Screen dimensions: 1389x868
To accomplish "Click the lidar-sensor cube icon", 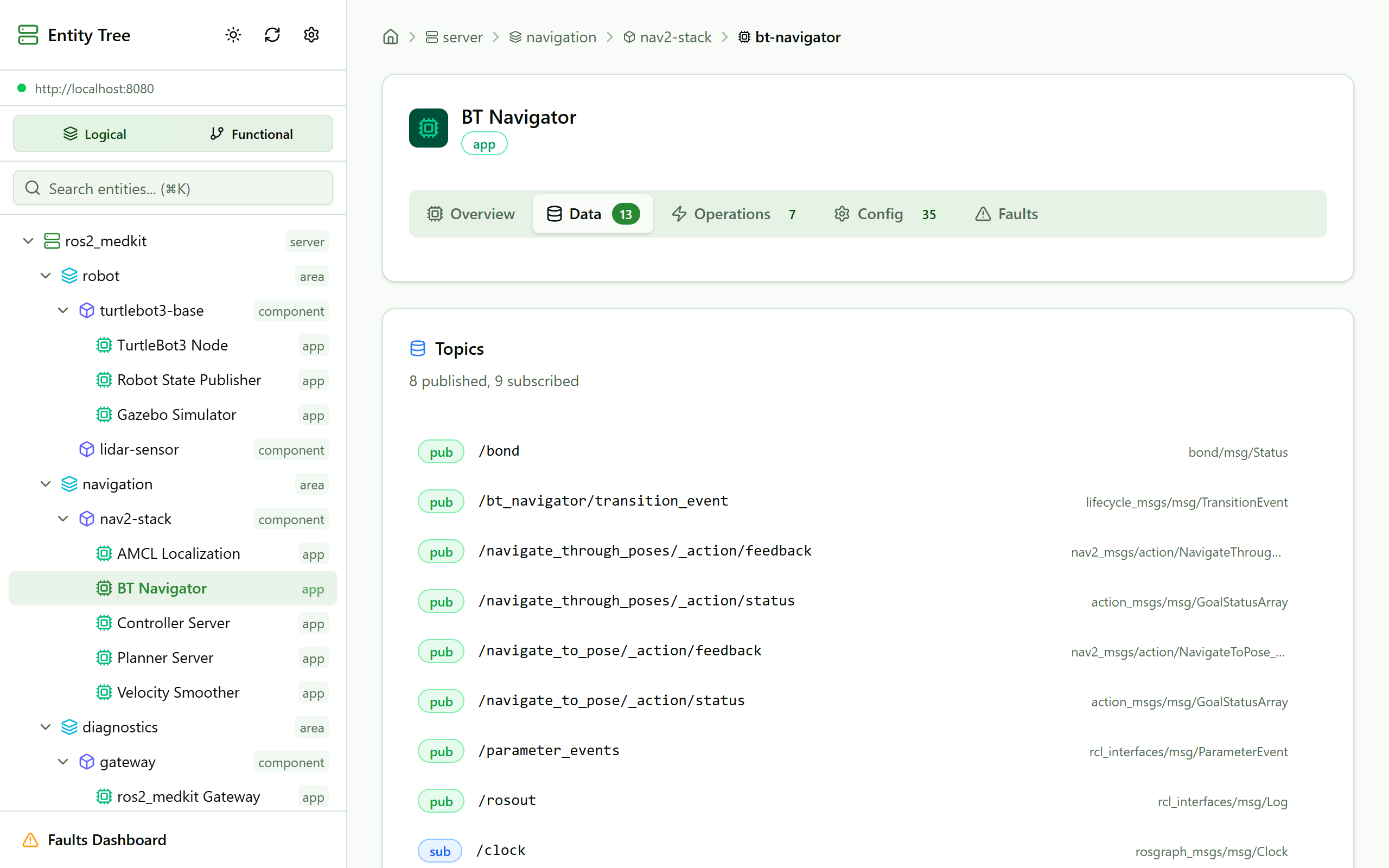I will point(86,450).
